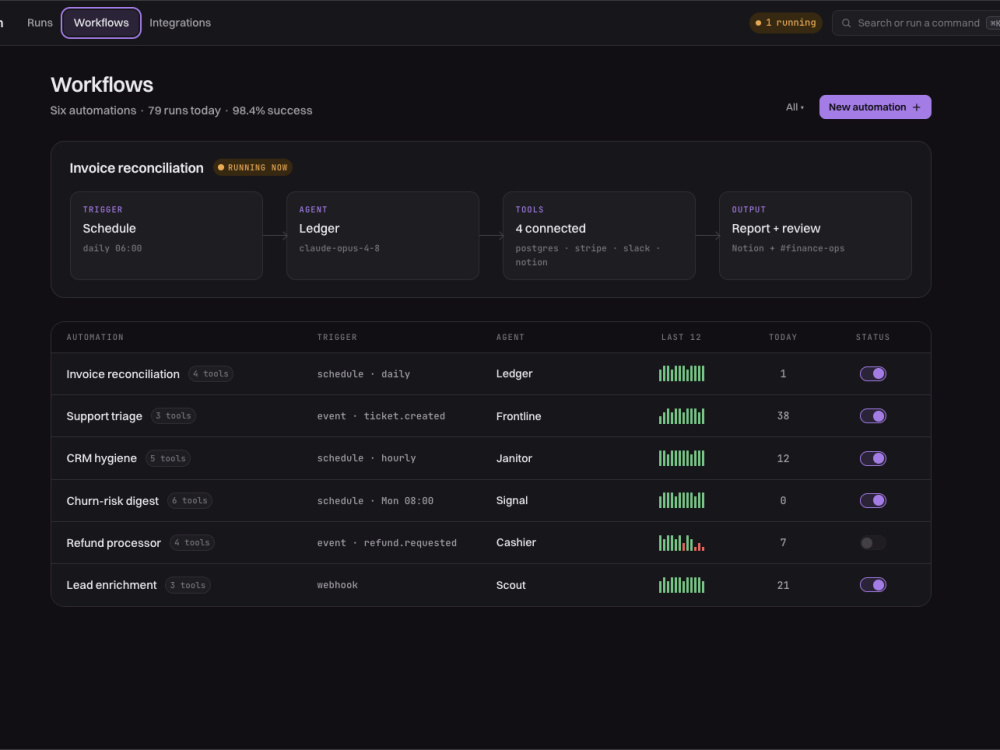Click the Janitor agent name
Viewport: 1000px width, 750px height.
(x=514, y=459)
